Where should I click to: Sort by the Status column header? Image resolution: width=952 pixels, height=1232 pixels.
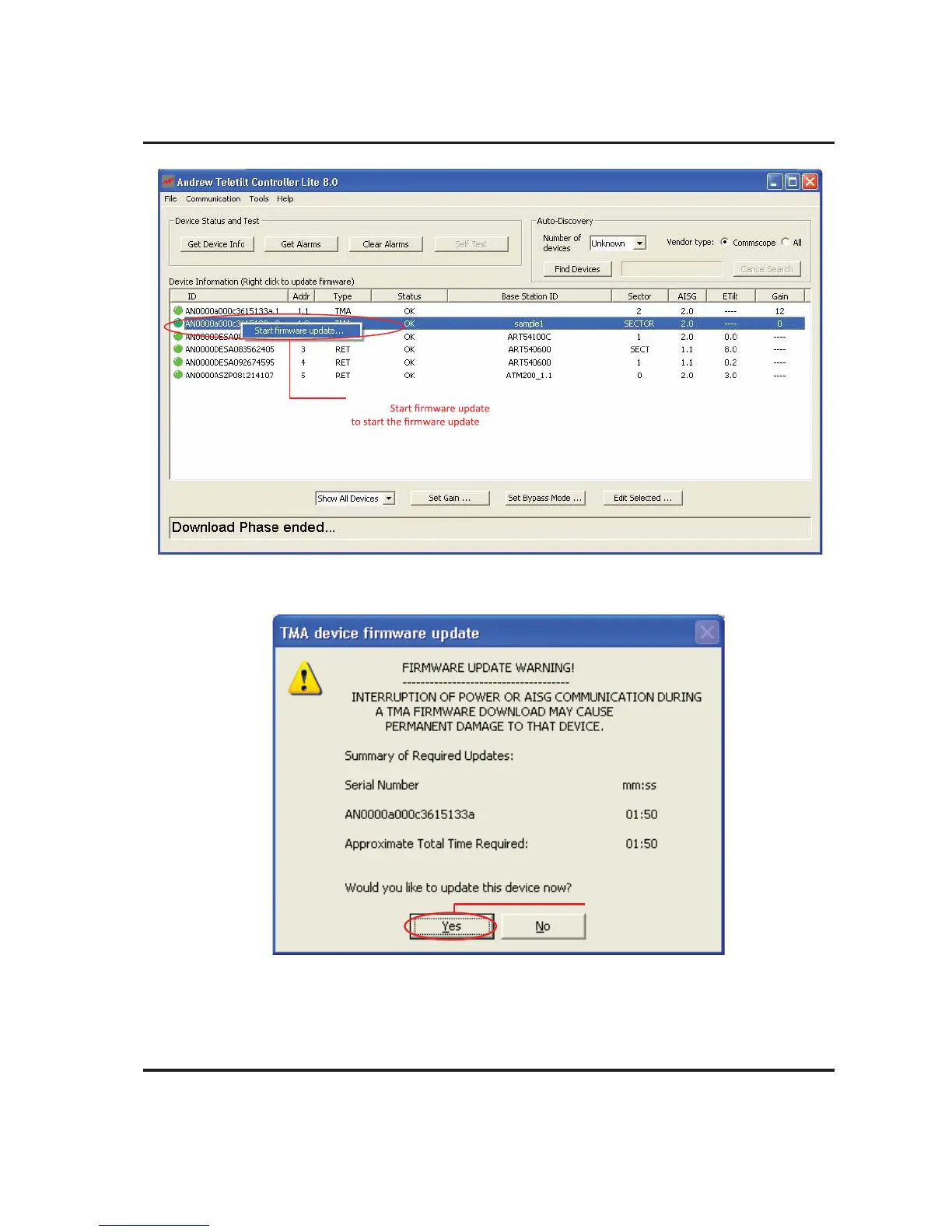coord(409,296)
